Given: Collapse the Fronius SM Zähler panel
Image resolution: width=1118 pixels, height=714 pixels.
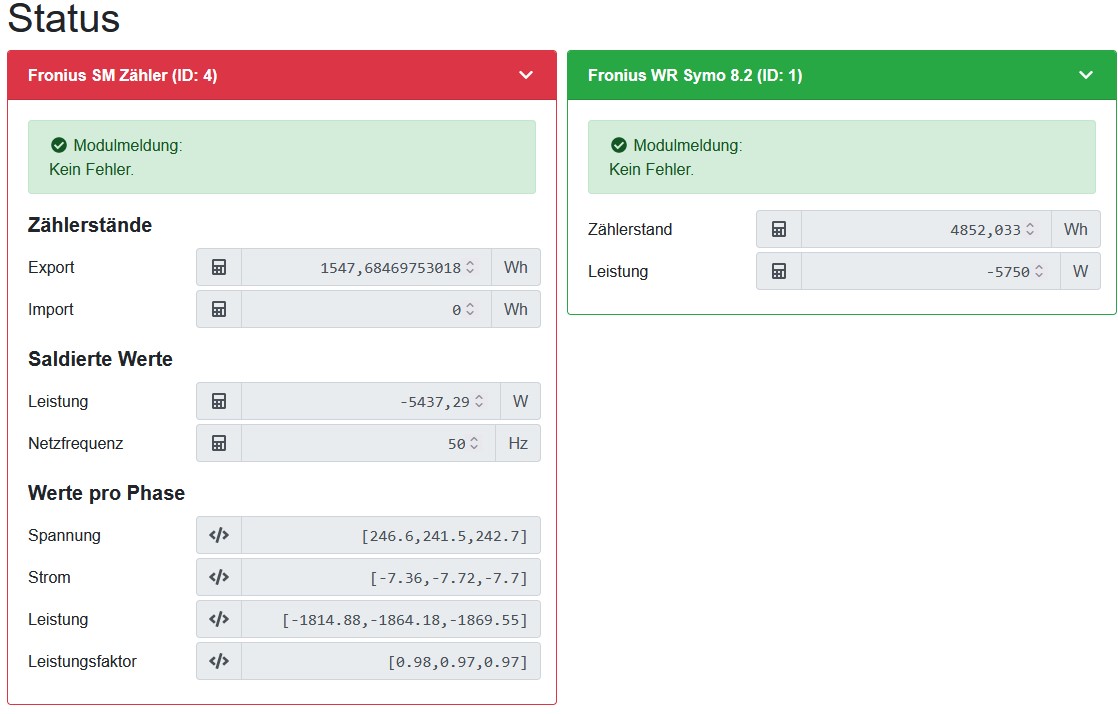Looking at the screenshot, I should coord(526,75).
